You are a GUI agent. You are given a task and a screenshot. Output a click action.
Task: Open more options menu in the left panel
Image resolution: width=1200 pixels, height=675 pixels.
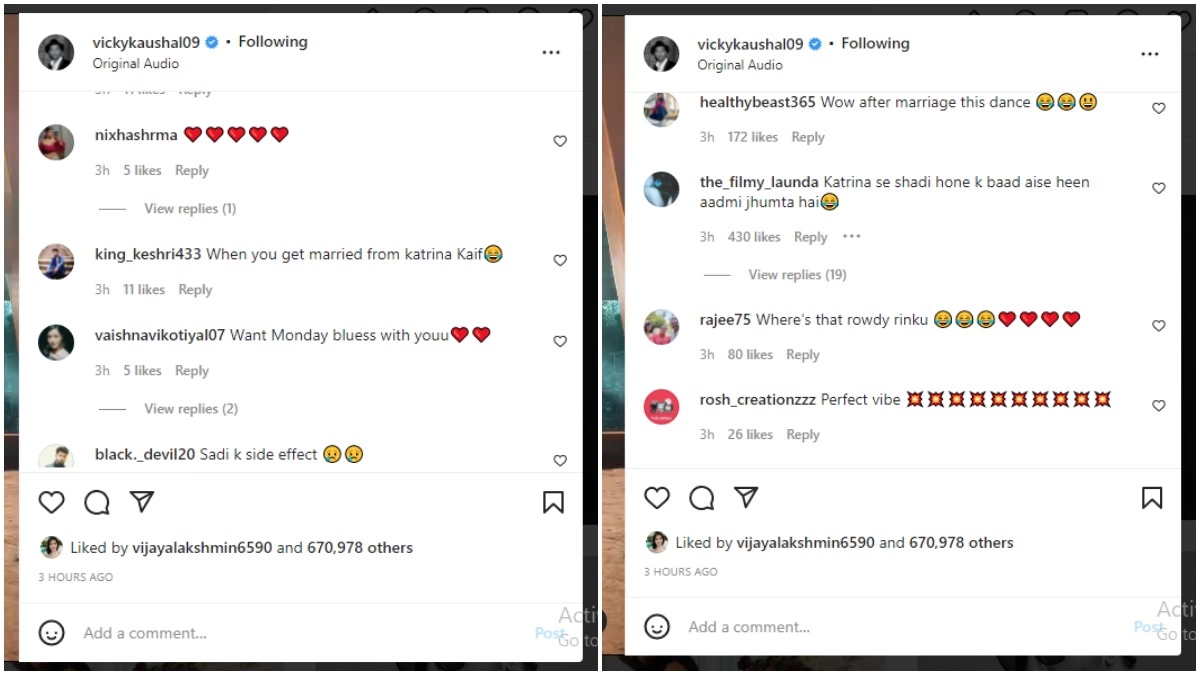coord(551,53)
